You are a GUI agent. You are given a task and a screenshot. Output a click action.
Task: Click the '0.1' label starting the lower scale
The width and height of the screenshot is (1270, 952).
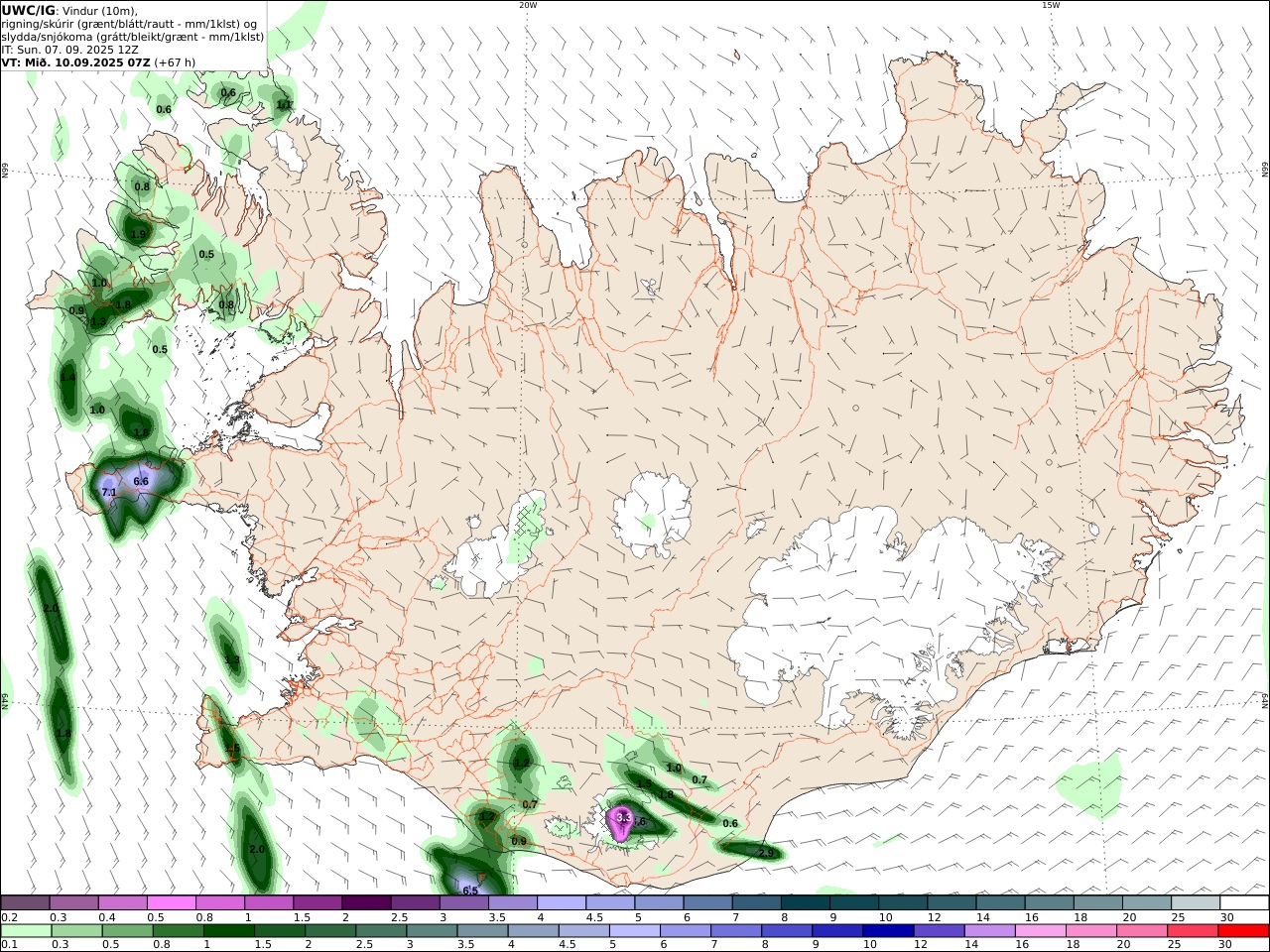[9, 945]
